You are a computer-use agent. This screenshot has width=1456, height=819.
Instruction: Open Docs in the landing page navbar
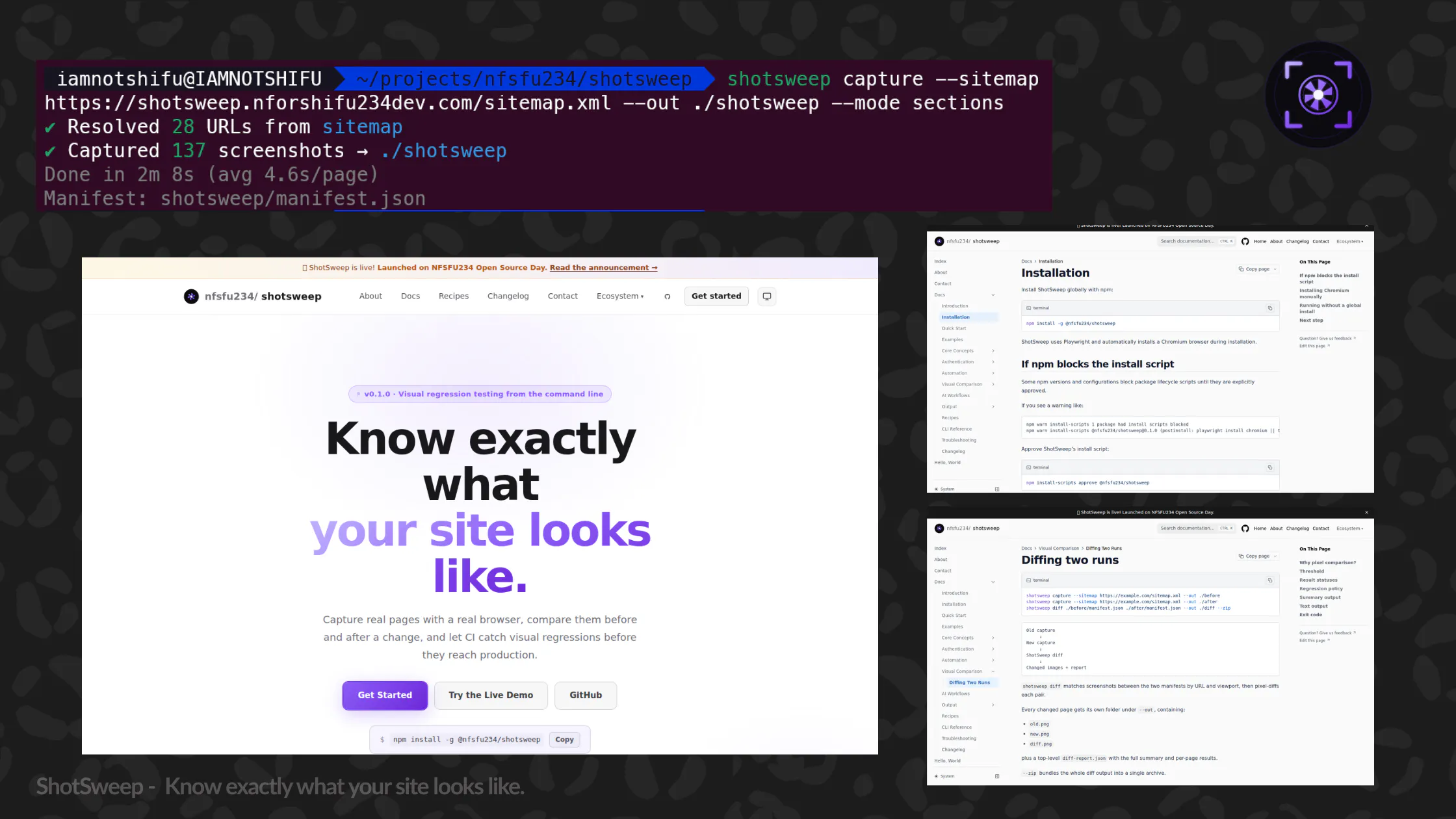(x=410, y=296)
